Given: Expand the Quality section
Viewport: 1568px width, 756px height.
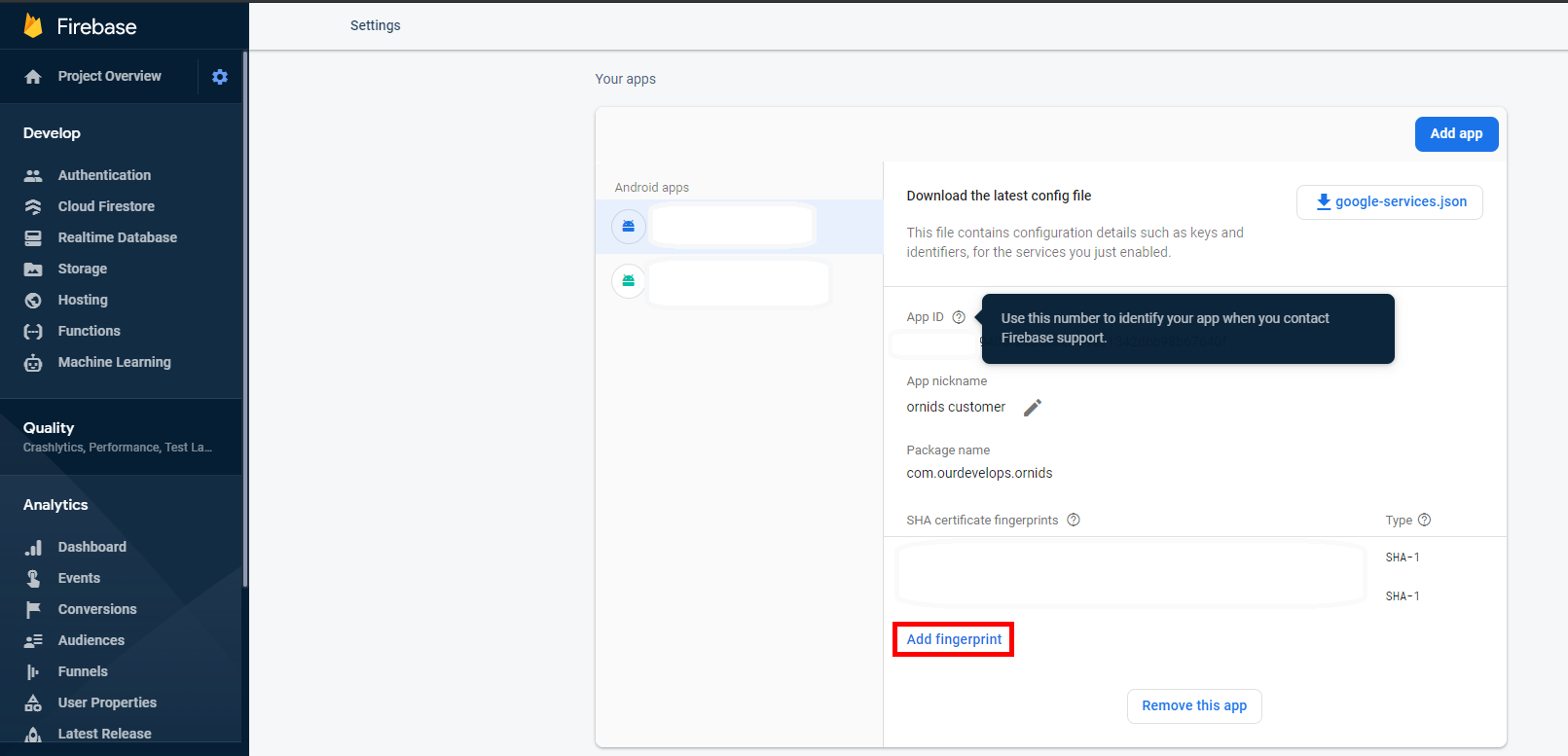Looking at the screenshot, I should click(x=121, y=437).
